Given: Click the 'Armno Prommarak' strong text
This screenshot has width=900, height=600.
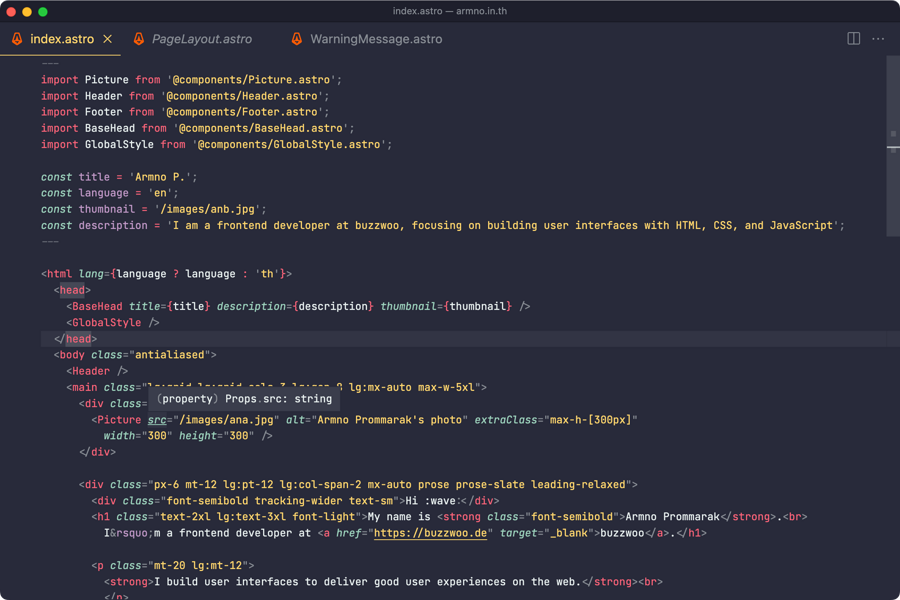Looking at the screenshot, I should pyautogui.click(x=672, y=517).
